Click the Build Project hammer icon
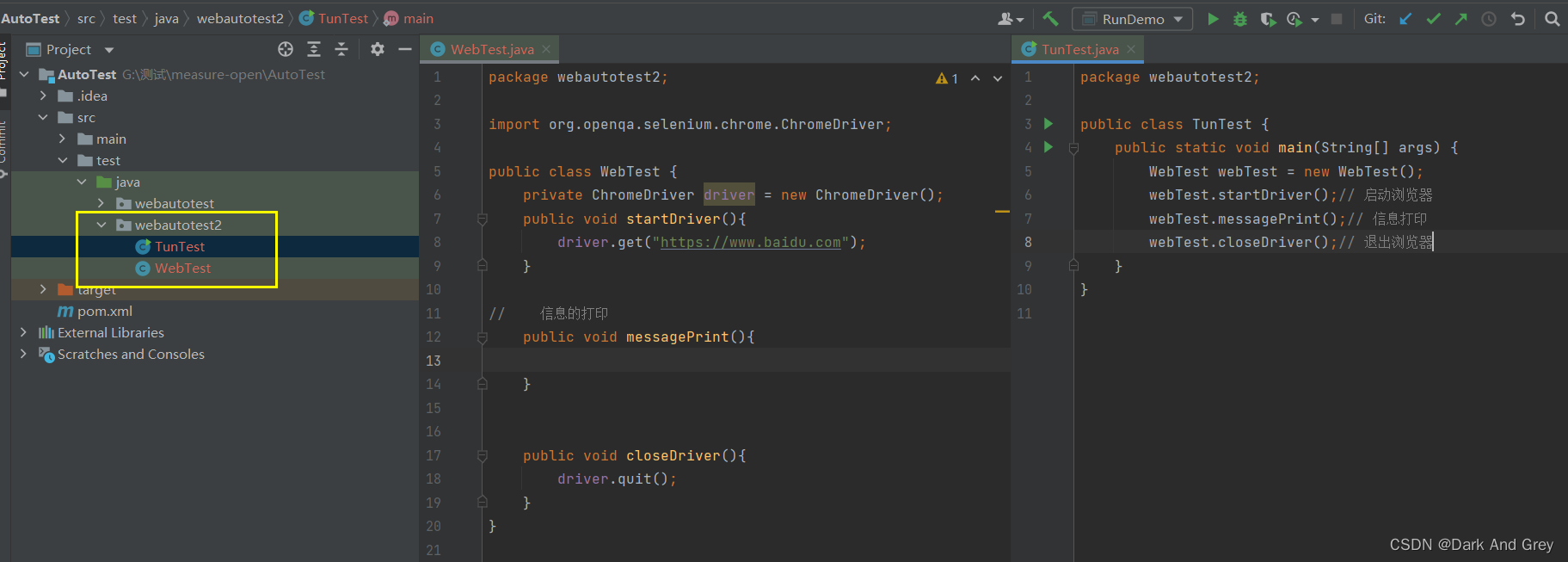Screen dimensions: 1568x562 pyautogui.click(x=1050, y=18)
